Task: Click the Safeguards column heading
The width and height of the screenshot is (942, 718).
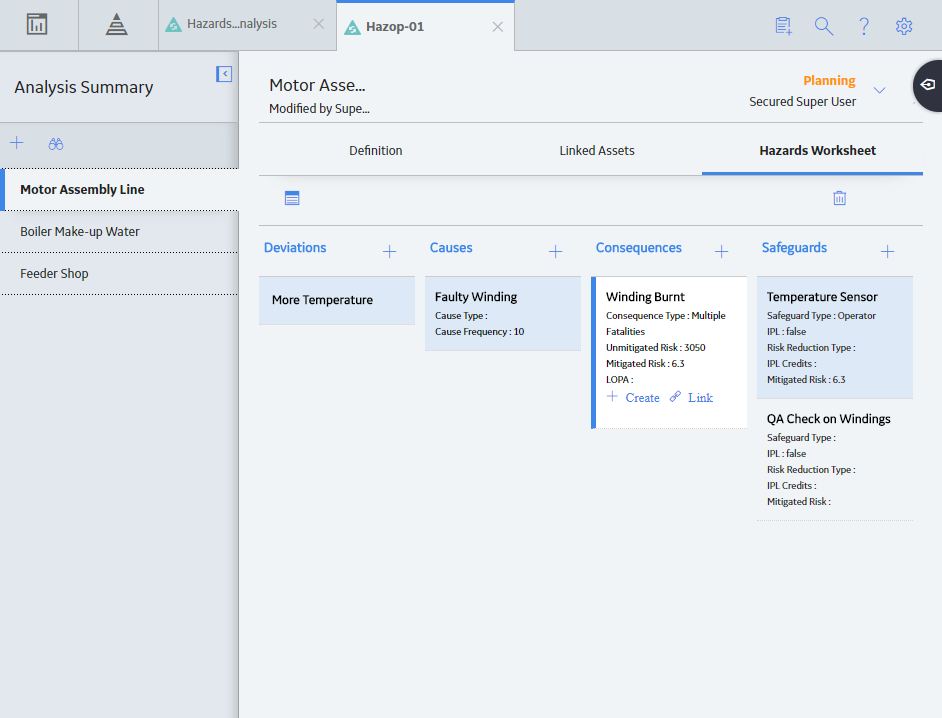Action: click(794, 248)
